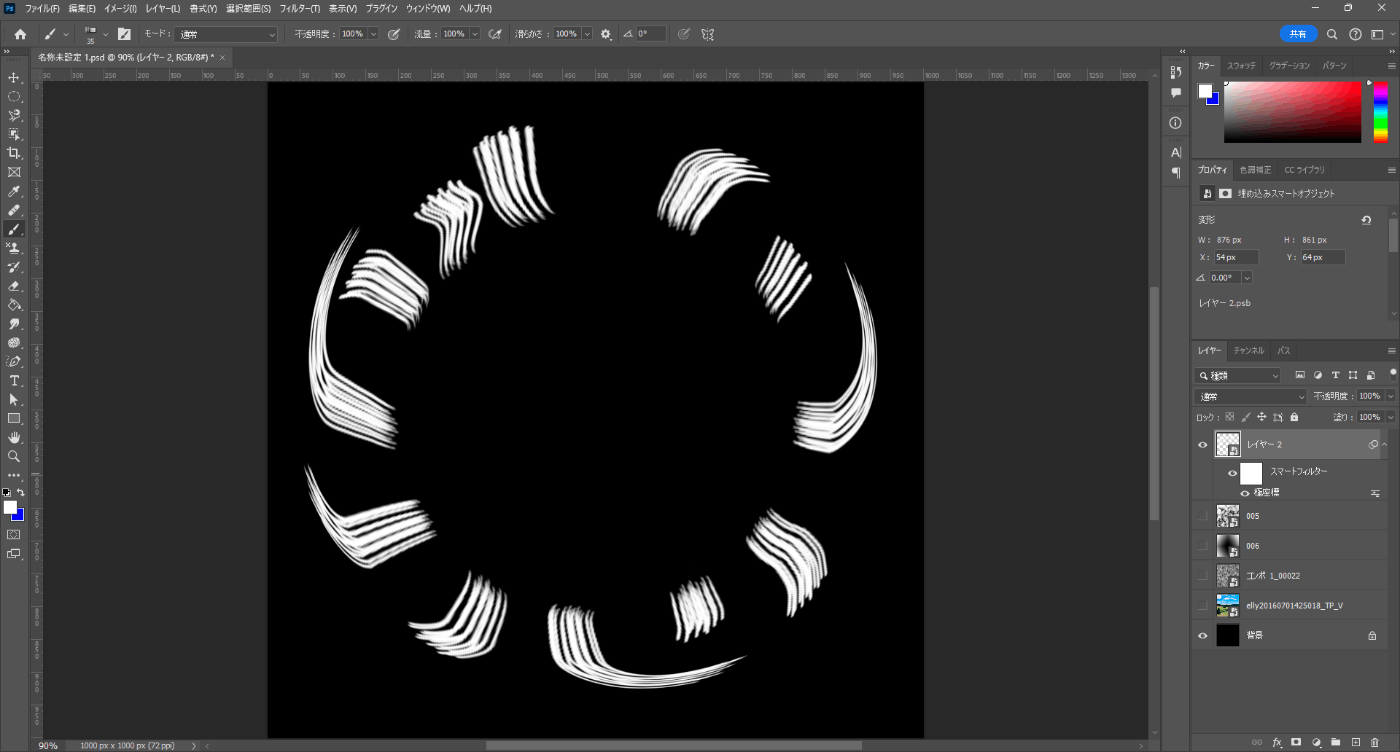Switch to the 色調補正 tab

pyautogui.click(x=1256, y=170)
